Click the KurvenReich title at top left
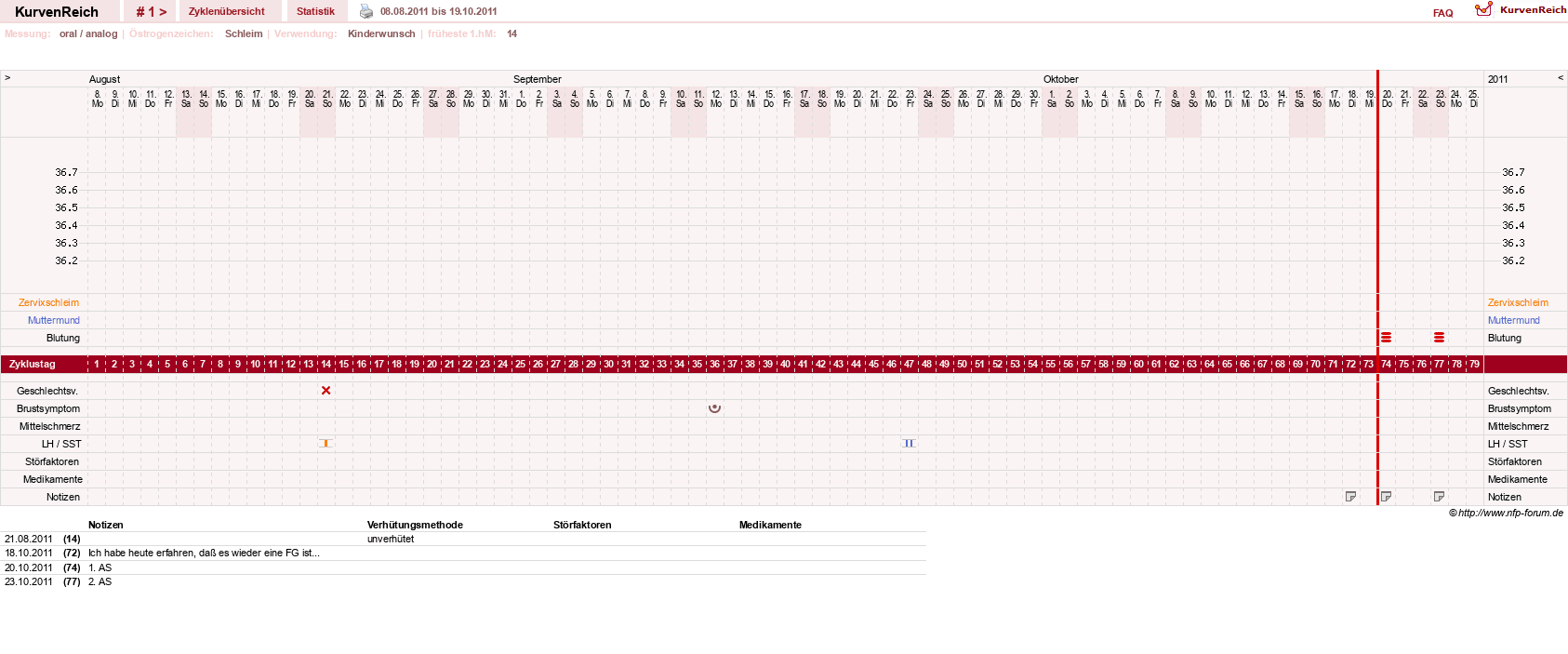 point(57,12)
